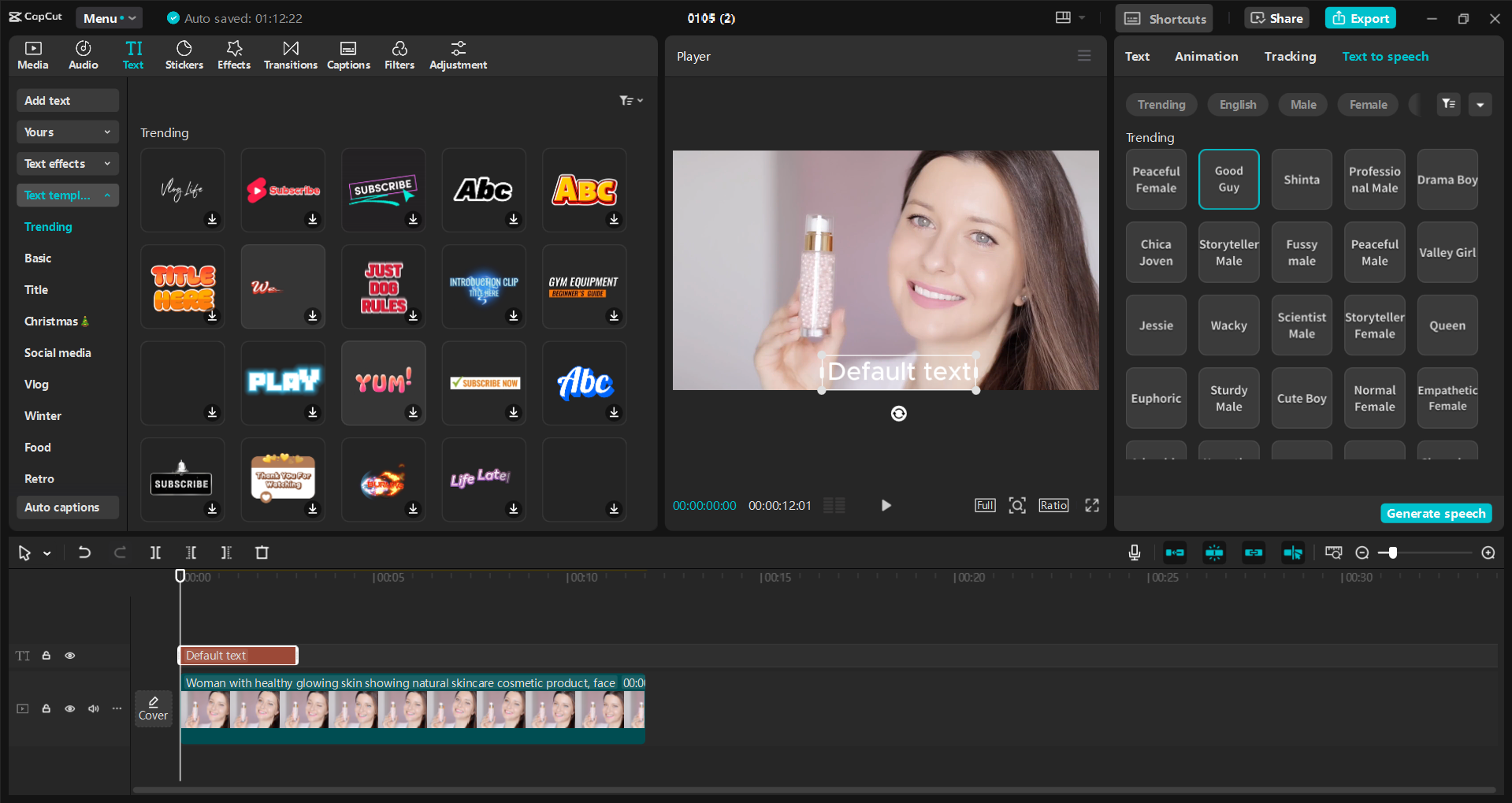The width and height of the screenshot is (1512, 803).
Task: Hide the video track with the eye icon
Action: (69, 708)
